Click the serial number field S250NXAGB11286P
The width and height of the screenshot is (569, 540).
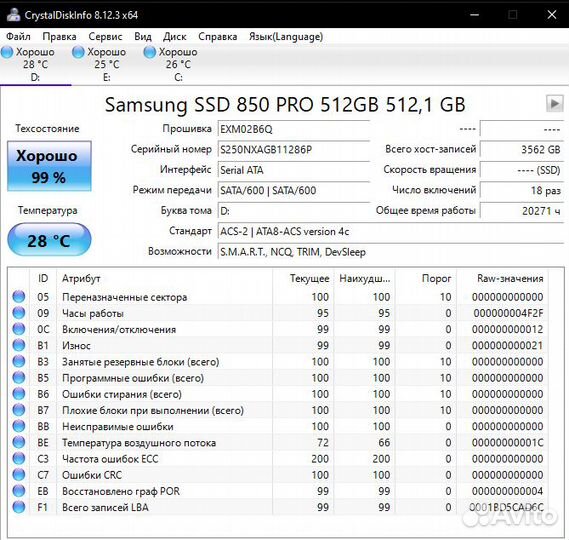coord(293,149)
